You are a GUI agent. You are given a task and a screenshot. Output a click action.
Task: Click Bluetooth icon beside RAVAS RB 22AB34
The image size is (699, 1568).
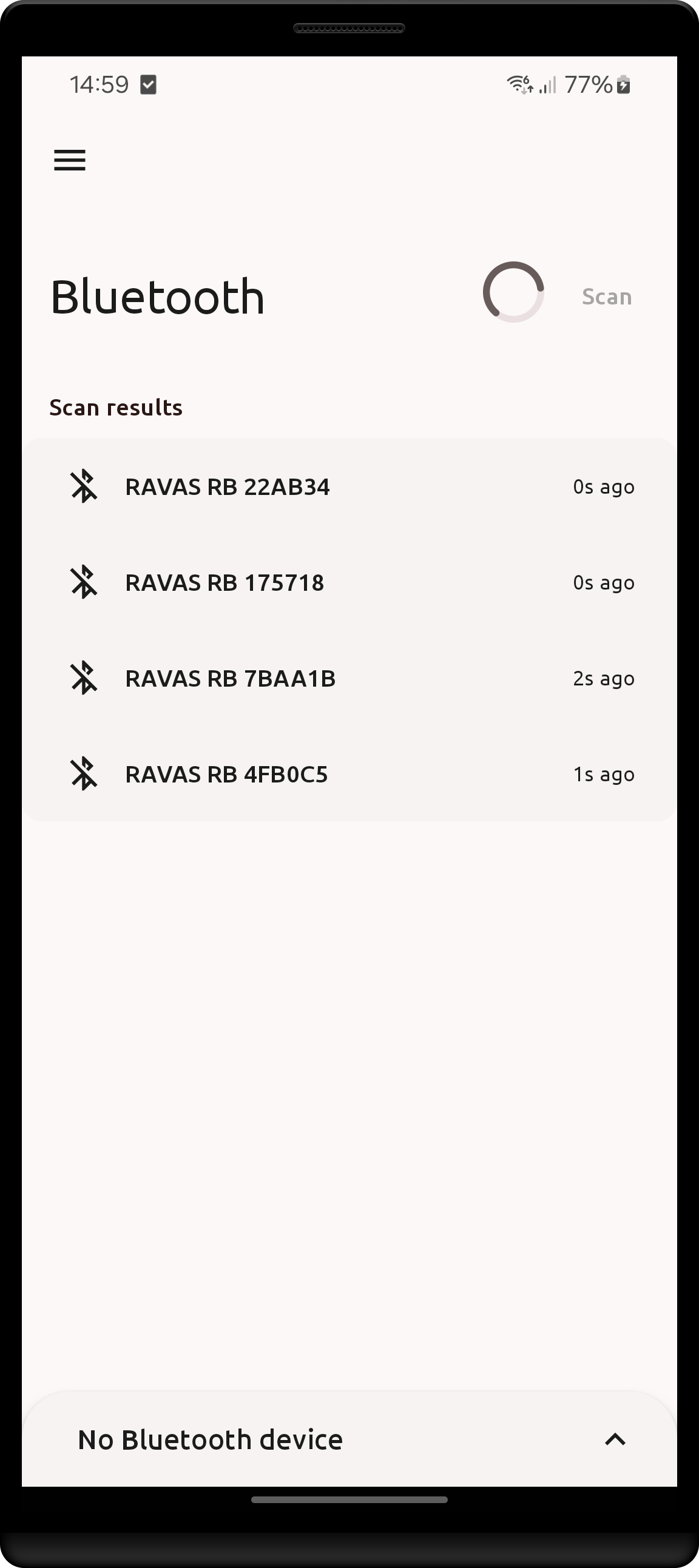[x=84, y=486]
